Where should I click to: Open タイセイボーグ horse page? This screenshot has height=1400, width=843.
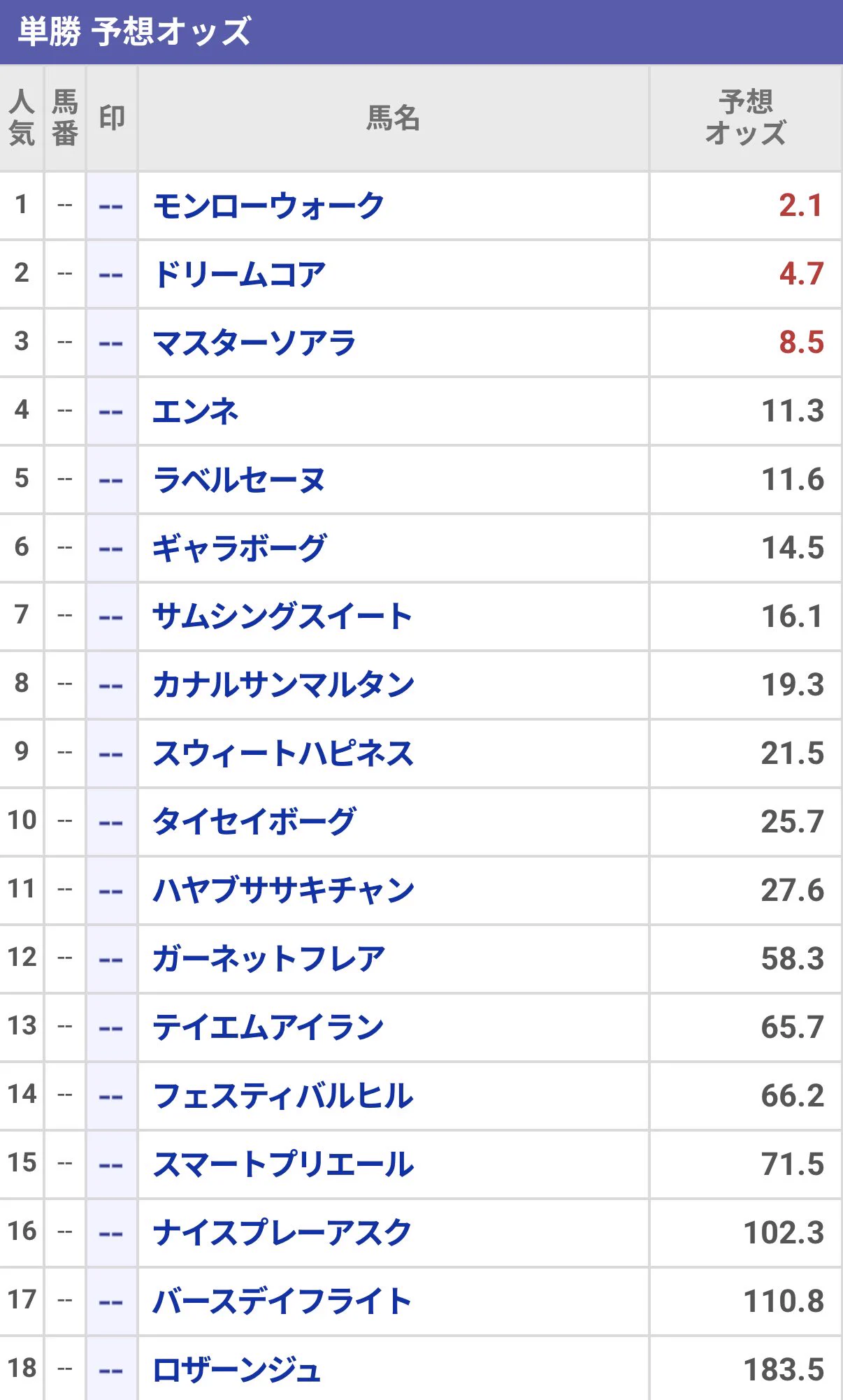coord(254,823)
